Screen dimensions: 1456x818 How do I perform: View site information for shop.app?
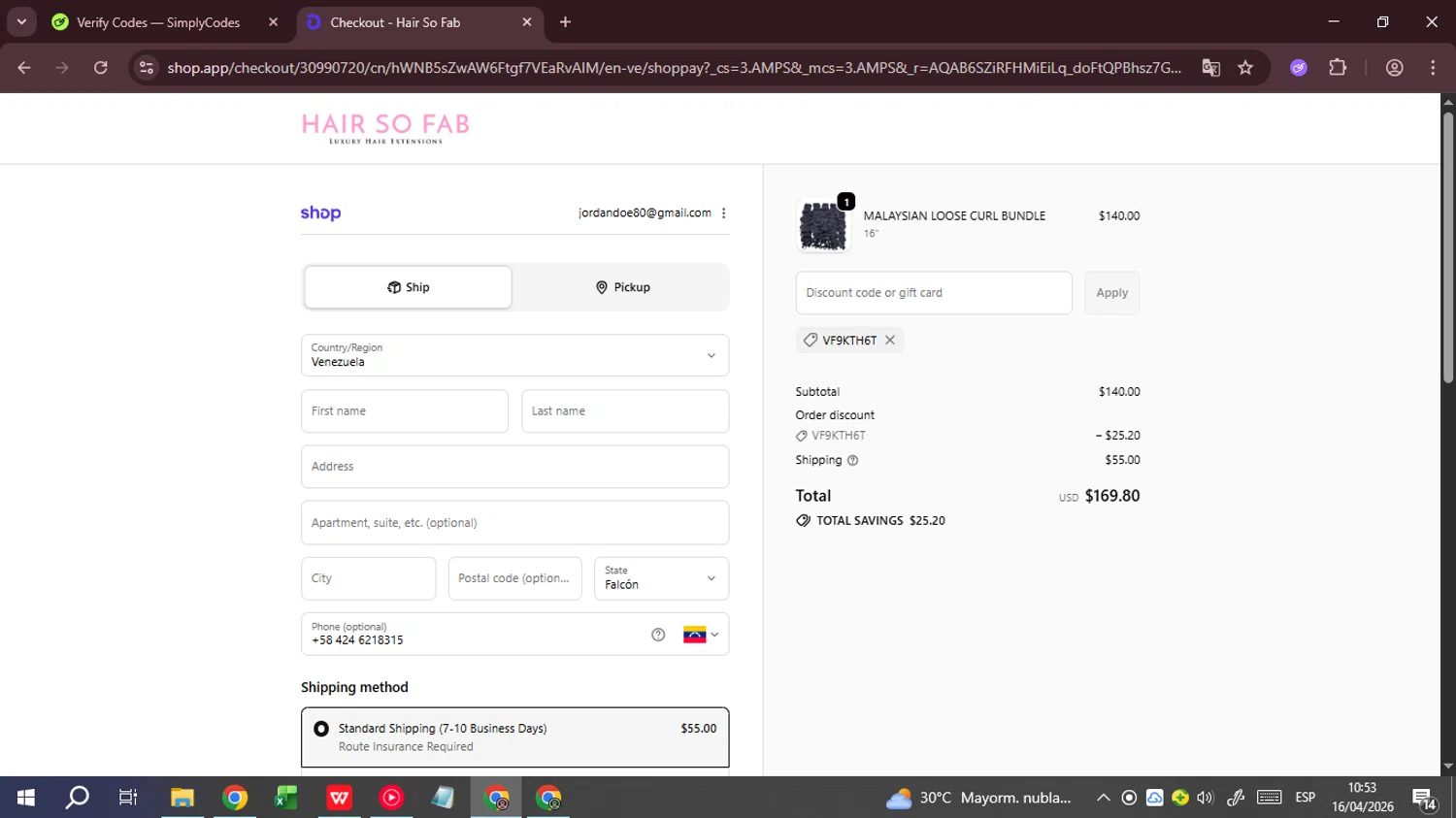147,68
